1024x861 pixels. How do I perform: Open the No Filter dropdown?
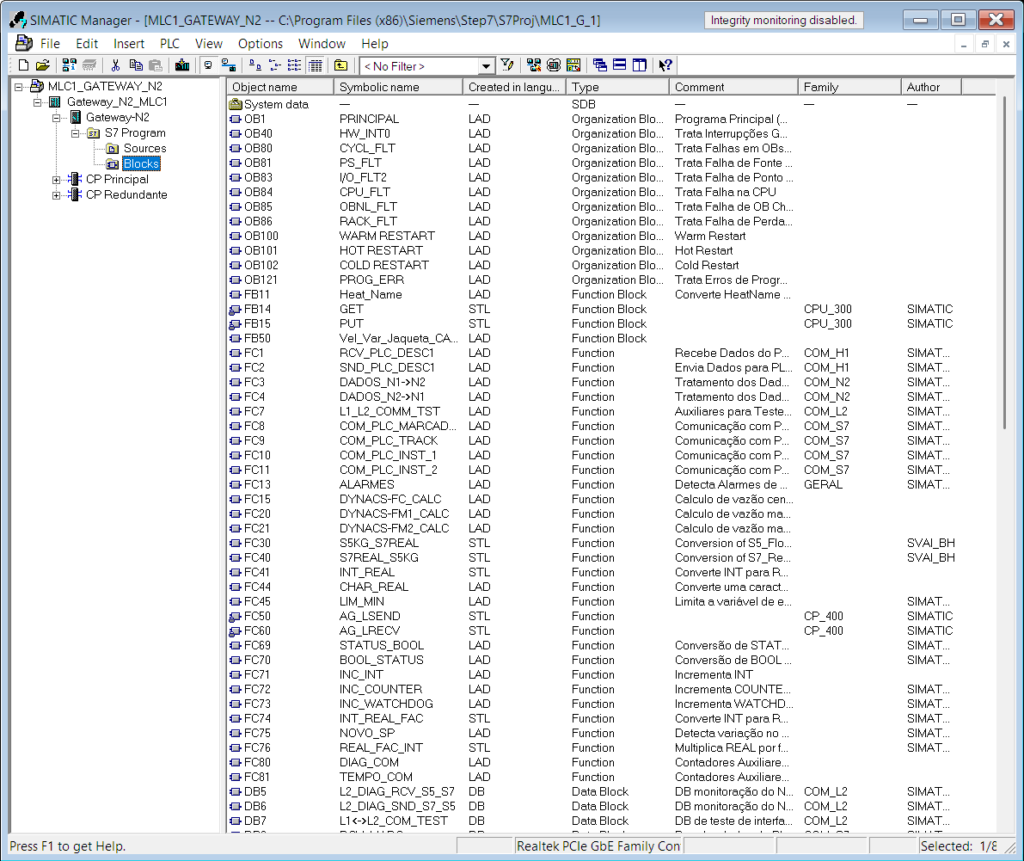(x=486, y=66)
